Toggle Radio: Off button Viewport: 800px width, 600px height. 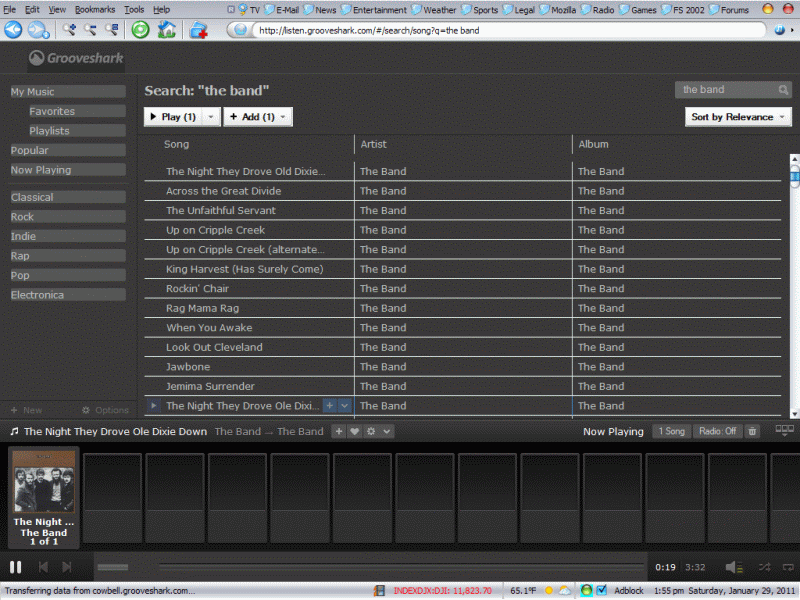point(717,432)
